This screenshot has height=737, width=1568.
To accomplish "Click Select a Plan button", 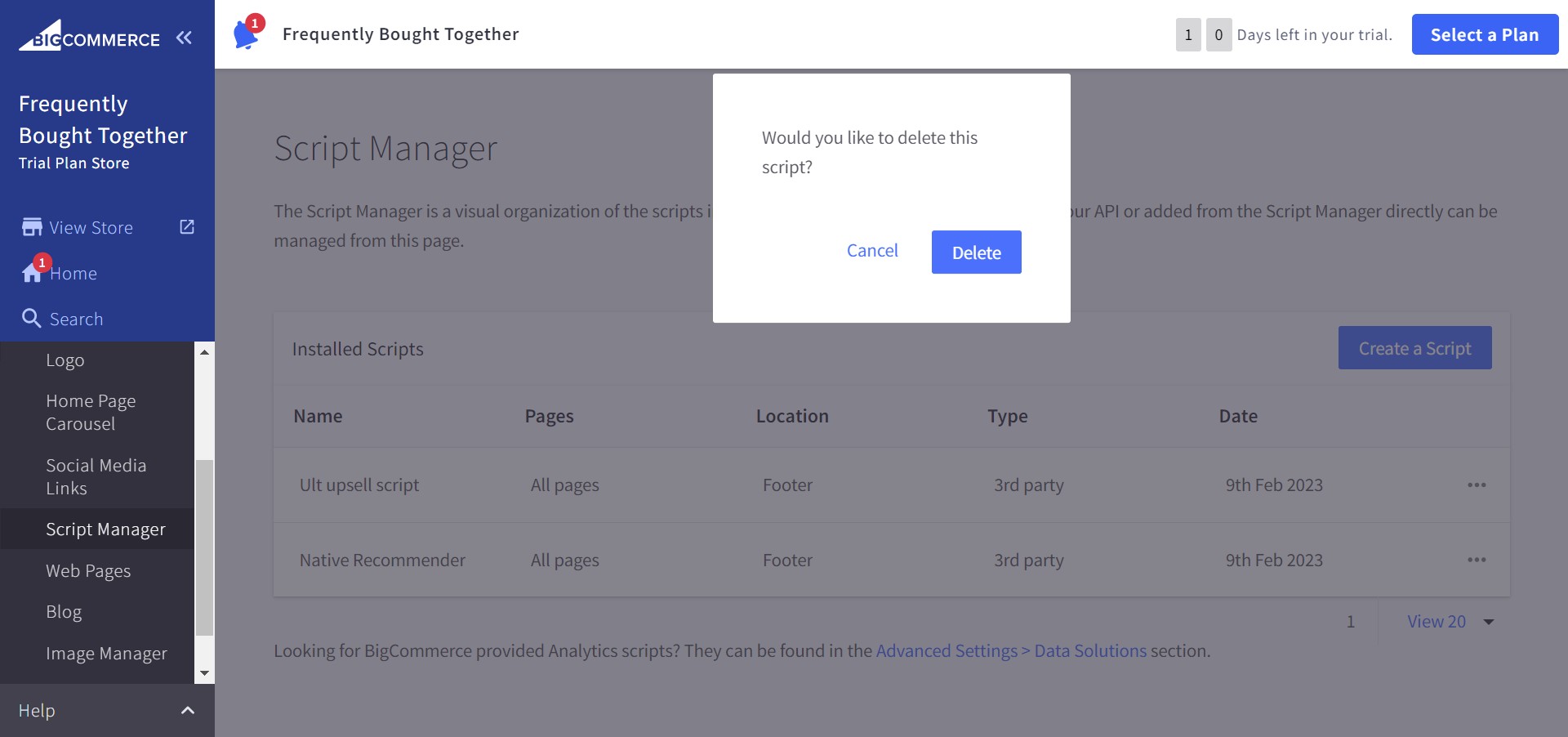I will [1485, 35].
